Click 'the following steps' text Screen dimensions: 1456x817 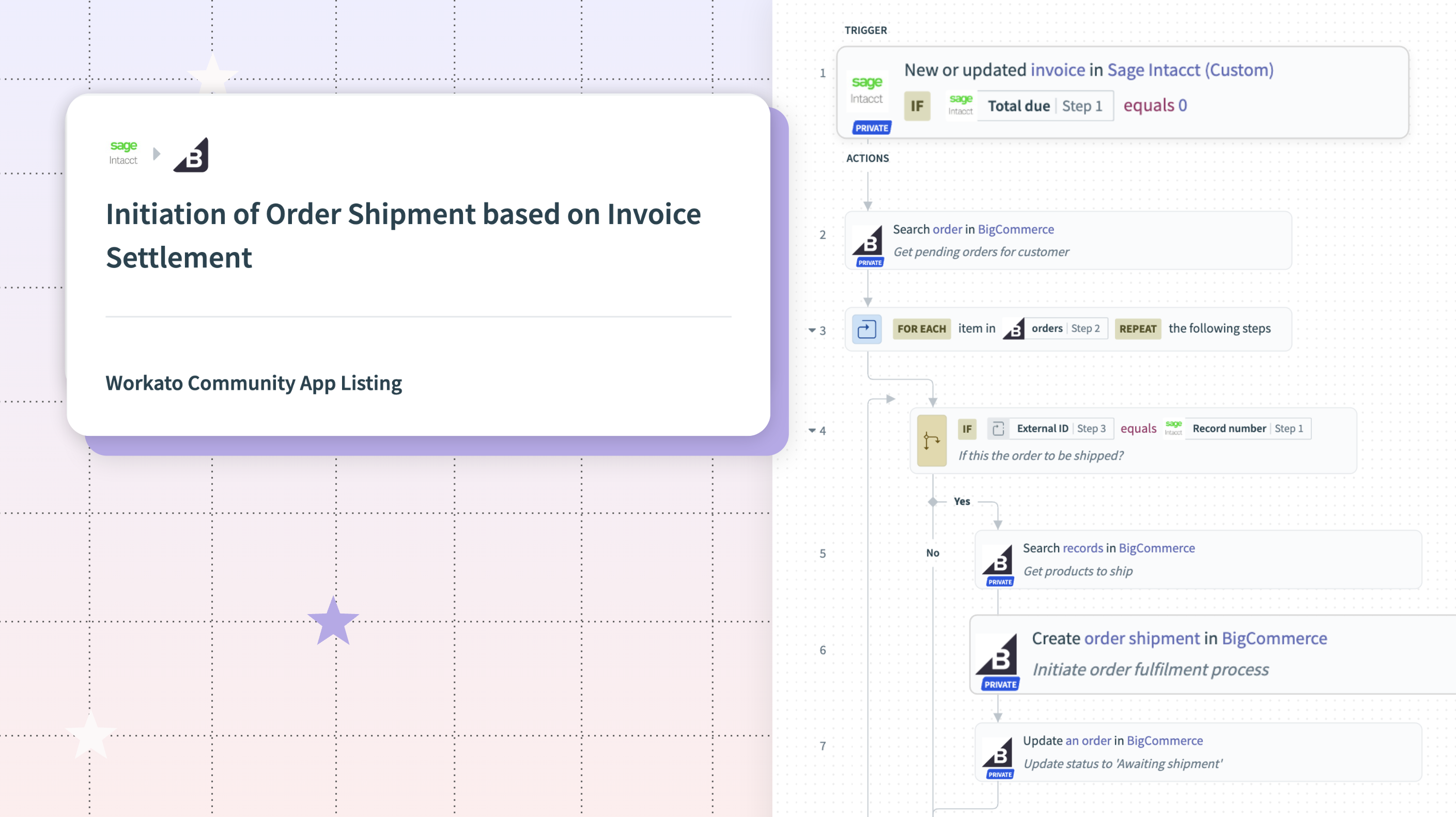coord(1219,328)
